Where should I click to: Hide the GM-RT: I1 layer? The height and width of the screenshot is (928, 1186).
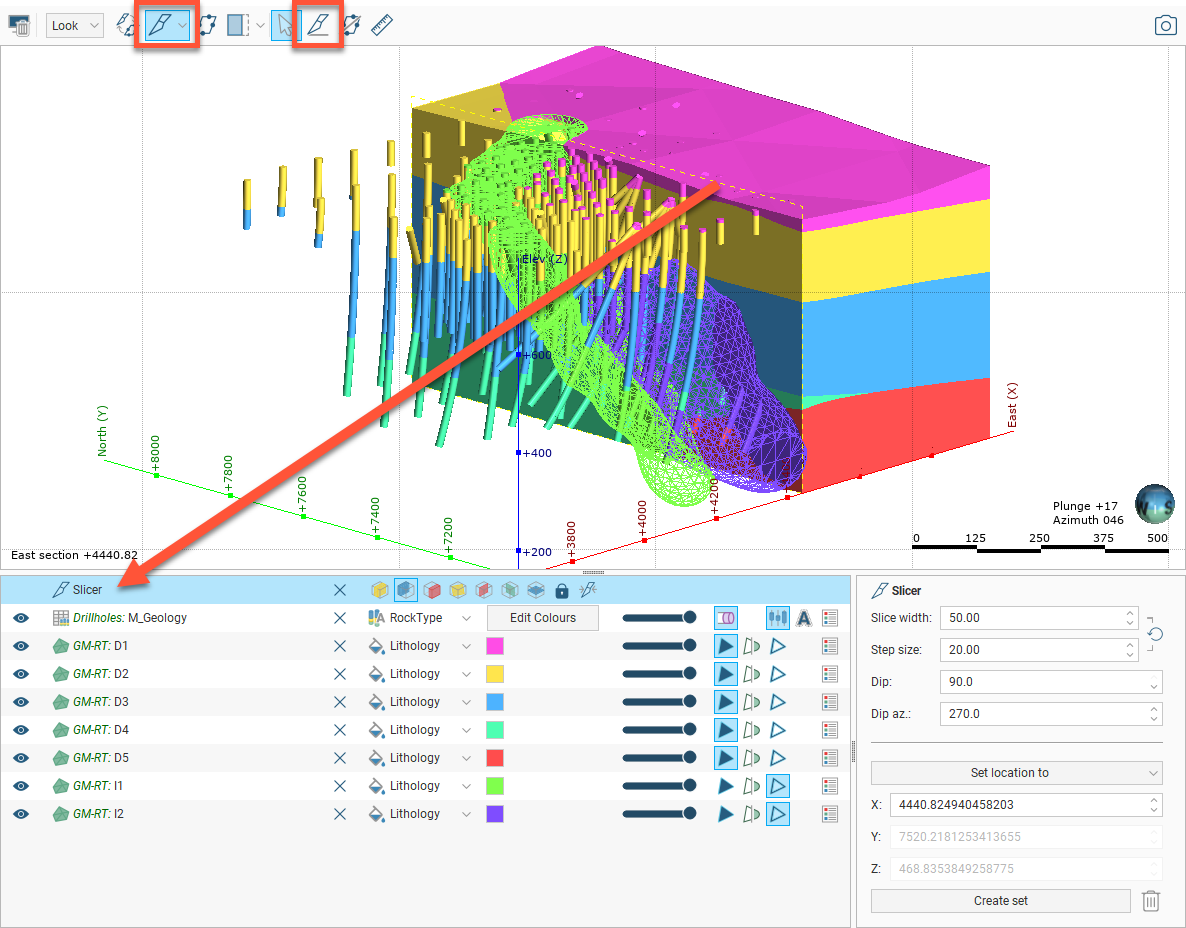pyautogui.click(x=21, y=786)
